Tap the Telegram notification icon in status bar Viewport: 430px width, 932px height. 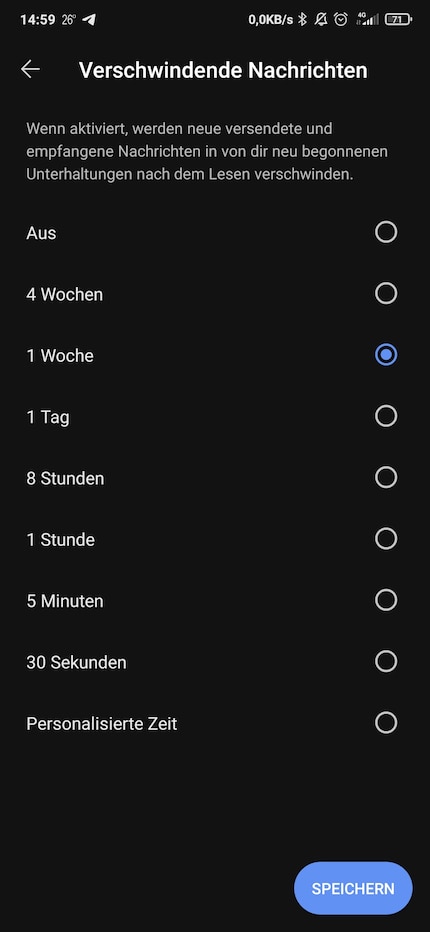pos(89,20)
